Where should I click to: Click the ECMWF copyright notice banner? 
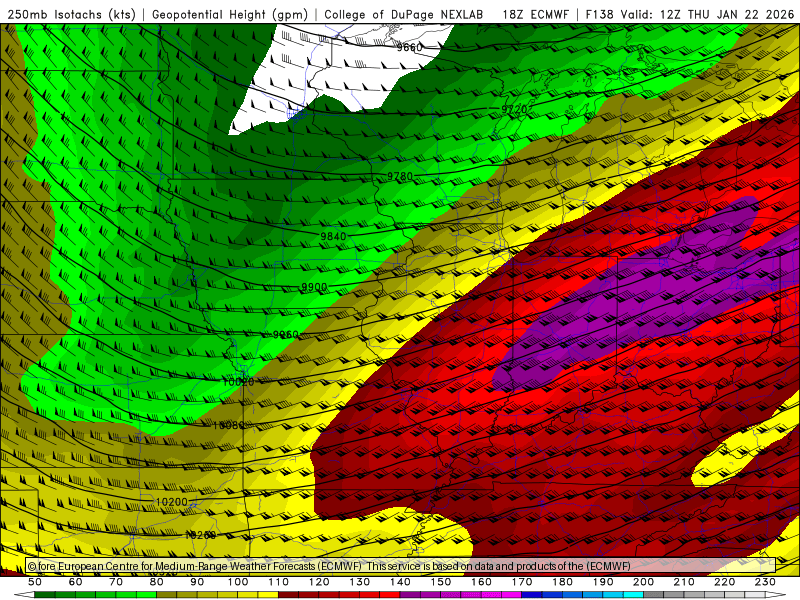(401, 566)
